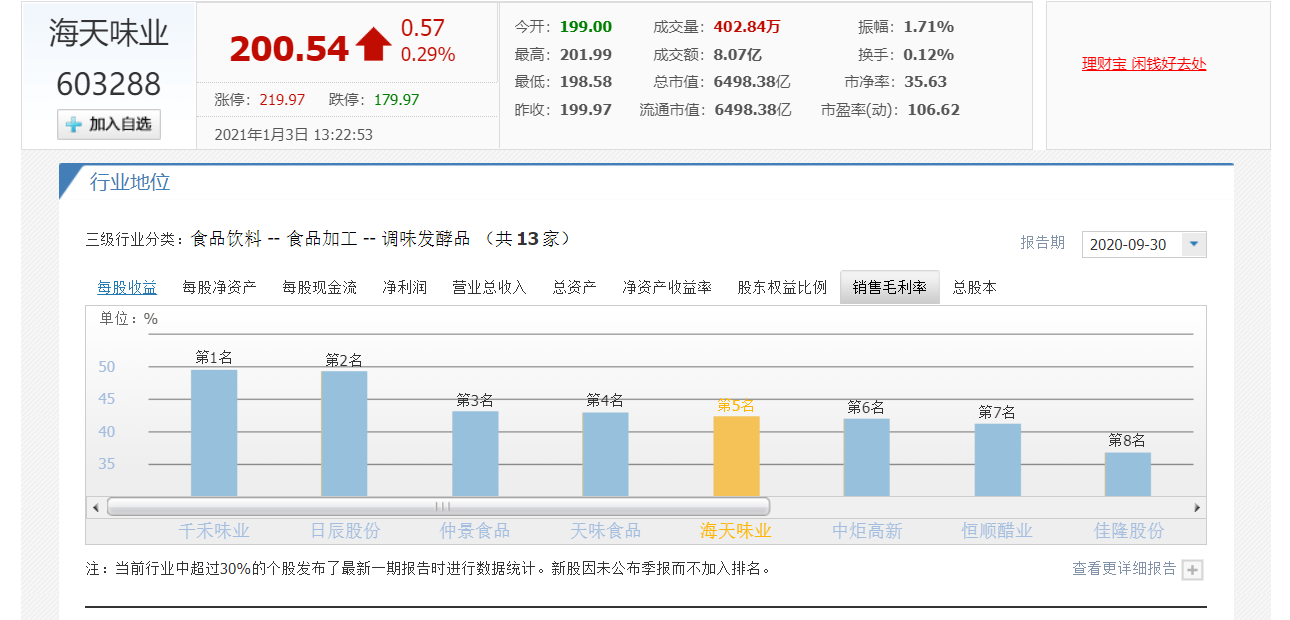Click the 第6名 bar for 中炬高新
Screen dimensions: 1290x620
click(x=866, y=457)
